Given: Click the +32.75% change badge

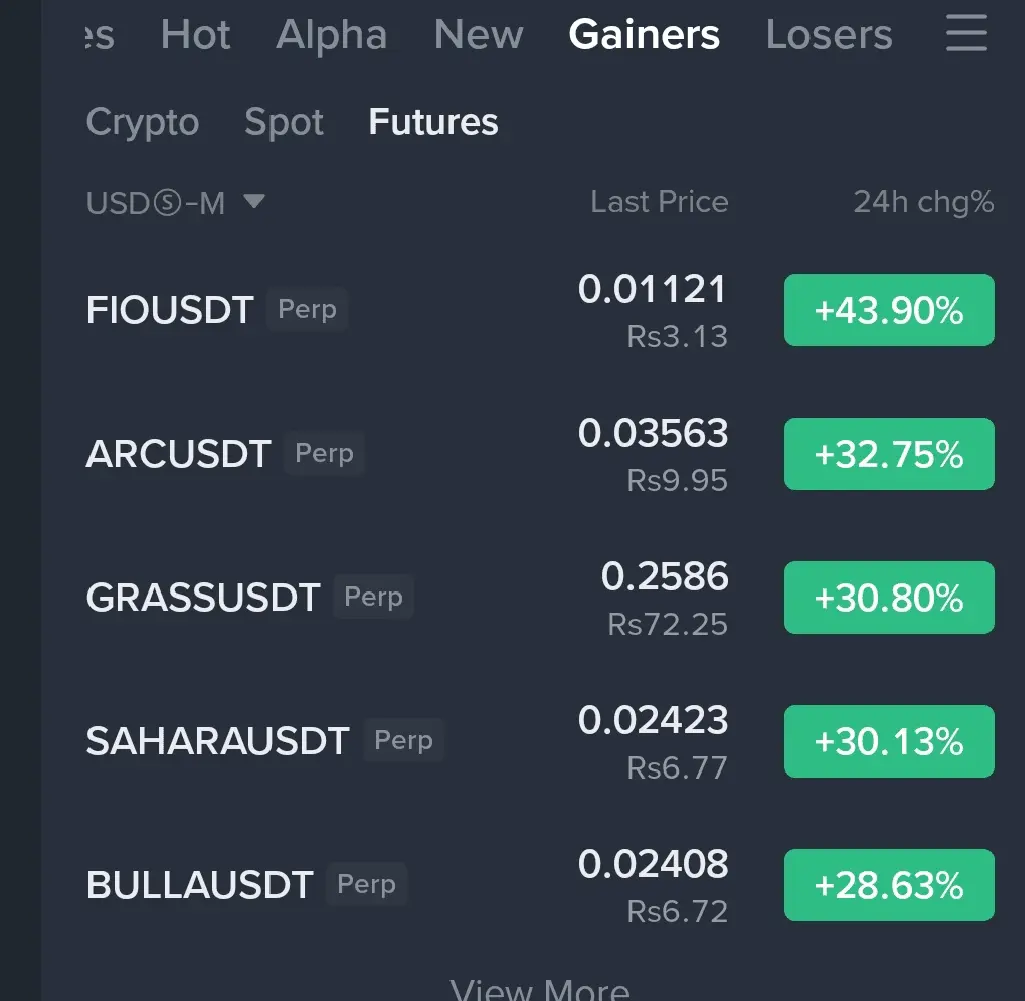Looking at the screenshot, I should click(x=889, y=454).
